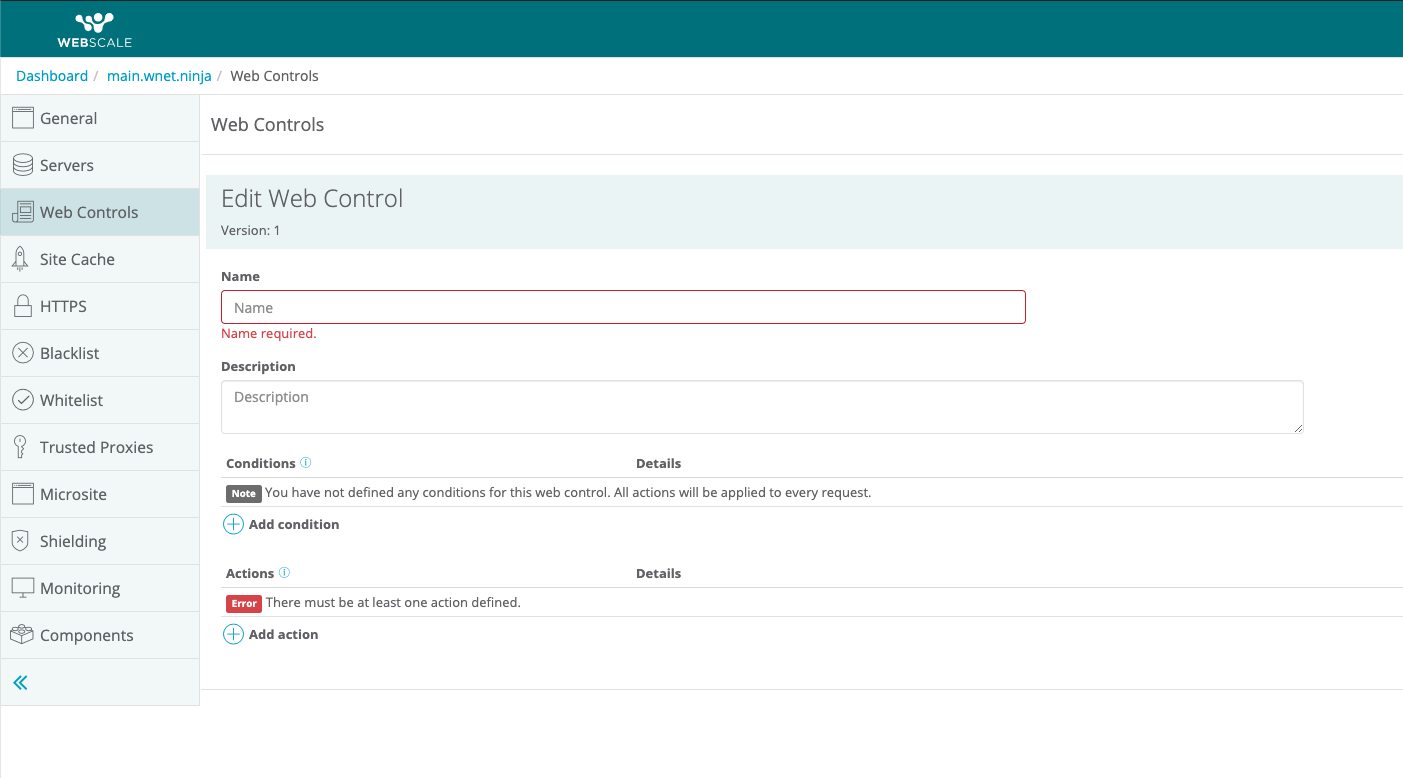The width and height of the screenshot is (1403, 778).
Task: Show the Conditions info tooltip icon
Action: (x=306, y=463)
